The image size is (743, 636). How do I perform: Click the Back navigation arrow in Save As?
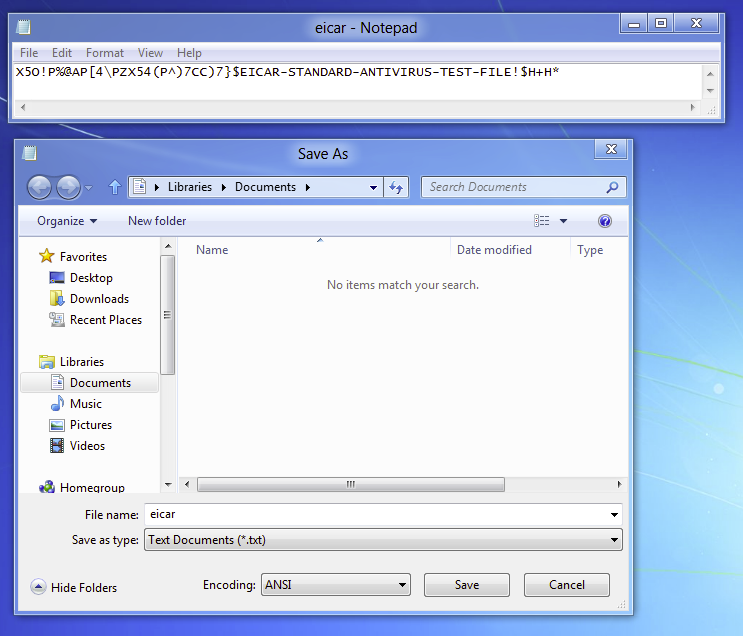(x=39, y=187)
